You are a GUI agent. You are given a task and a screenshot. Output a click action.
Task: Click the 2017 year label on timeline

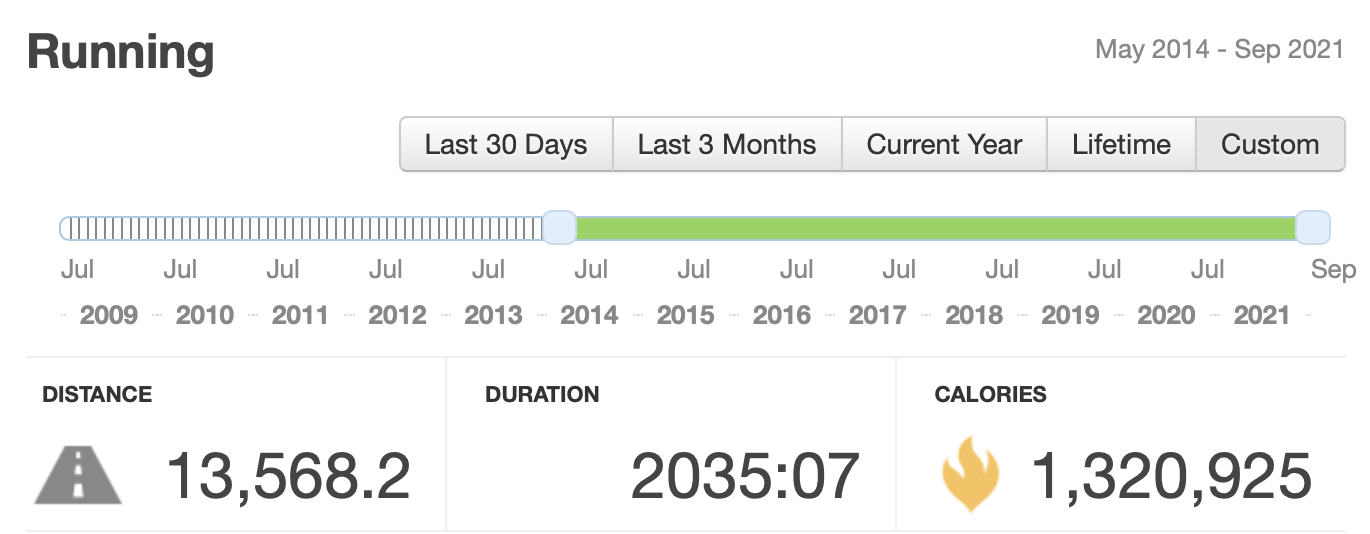[877, 315]
